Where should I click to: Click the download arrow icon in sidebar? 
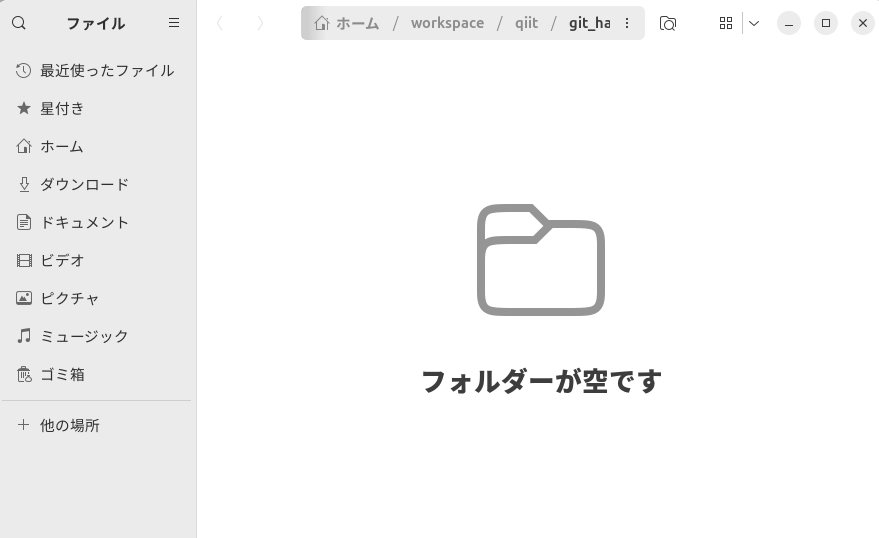24,184
